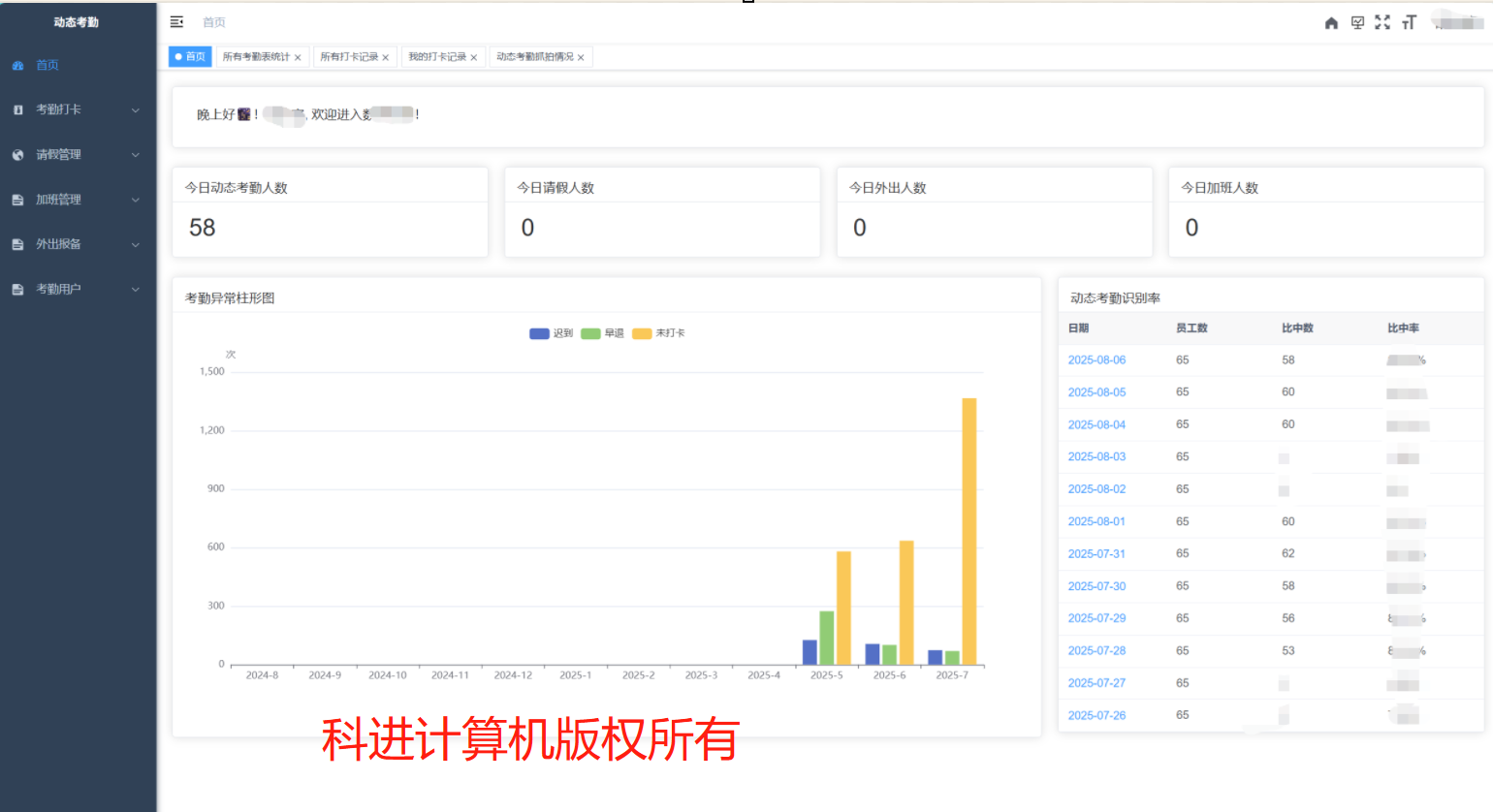1493x812 pixels.
Task: Open date link 2025-08-02
Action: tap(1096, 489)
